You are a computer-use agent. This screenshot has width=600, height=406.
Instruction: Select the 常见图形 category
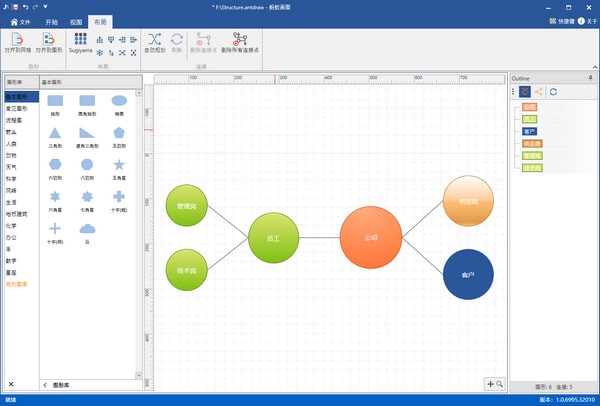coord(21,109)
